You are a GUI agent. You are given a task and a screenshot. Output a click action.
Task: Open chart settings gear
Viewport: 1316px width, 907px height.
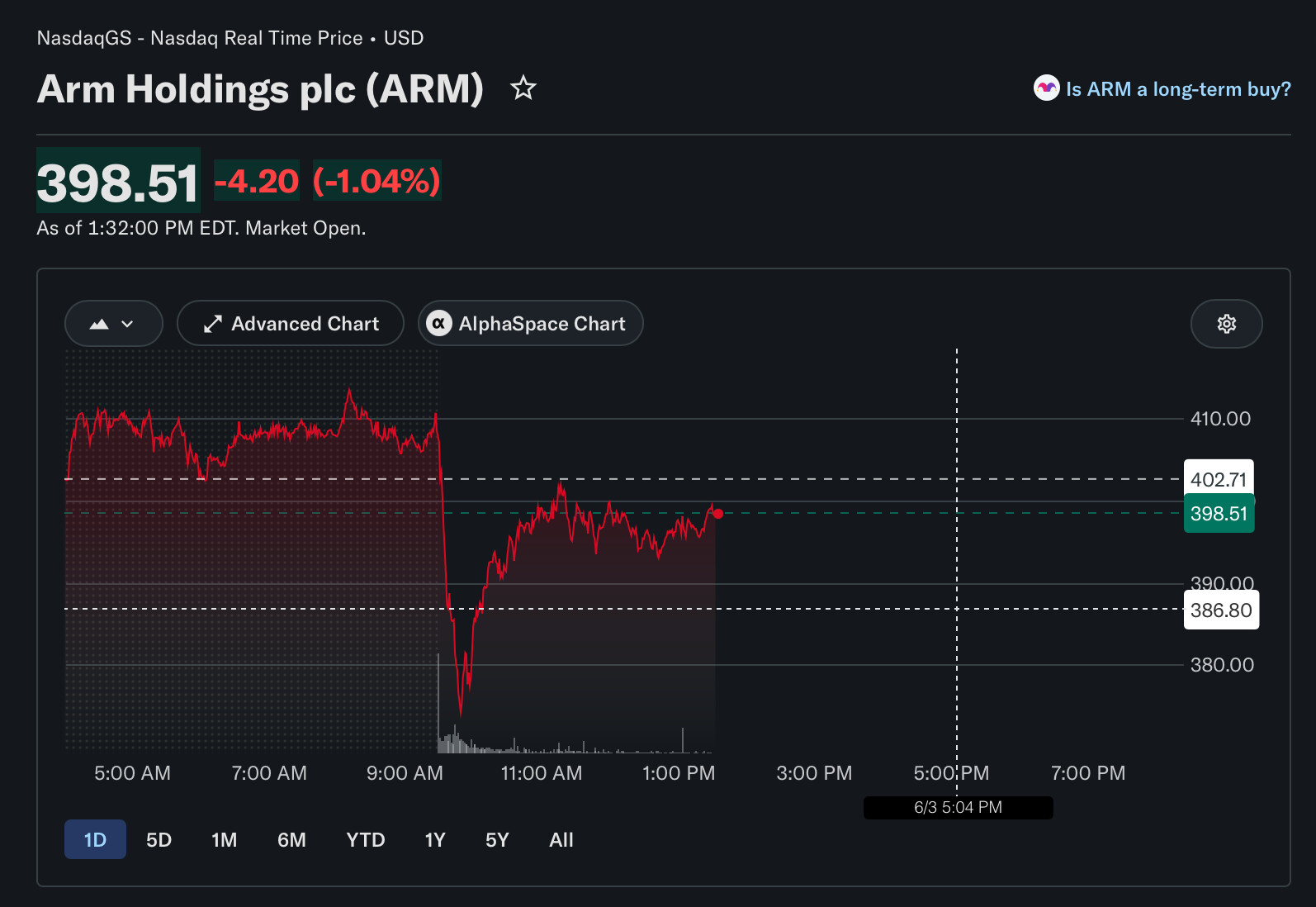[1226, 324]
